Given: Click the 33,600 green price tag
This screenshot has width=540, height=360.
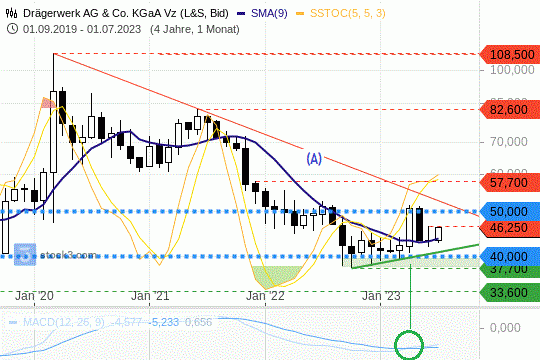Looking at the screenshot, I should click(510, 292).
